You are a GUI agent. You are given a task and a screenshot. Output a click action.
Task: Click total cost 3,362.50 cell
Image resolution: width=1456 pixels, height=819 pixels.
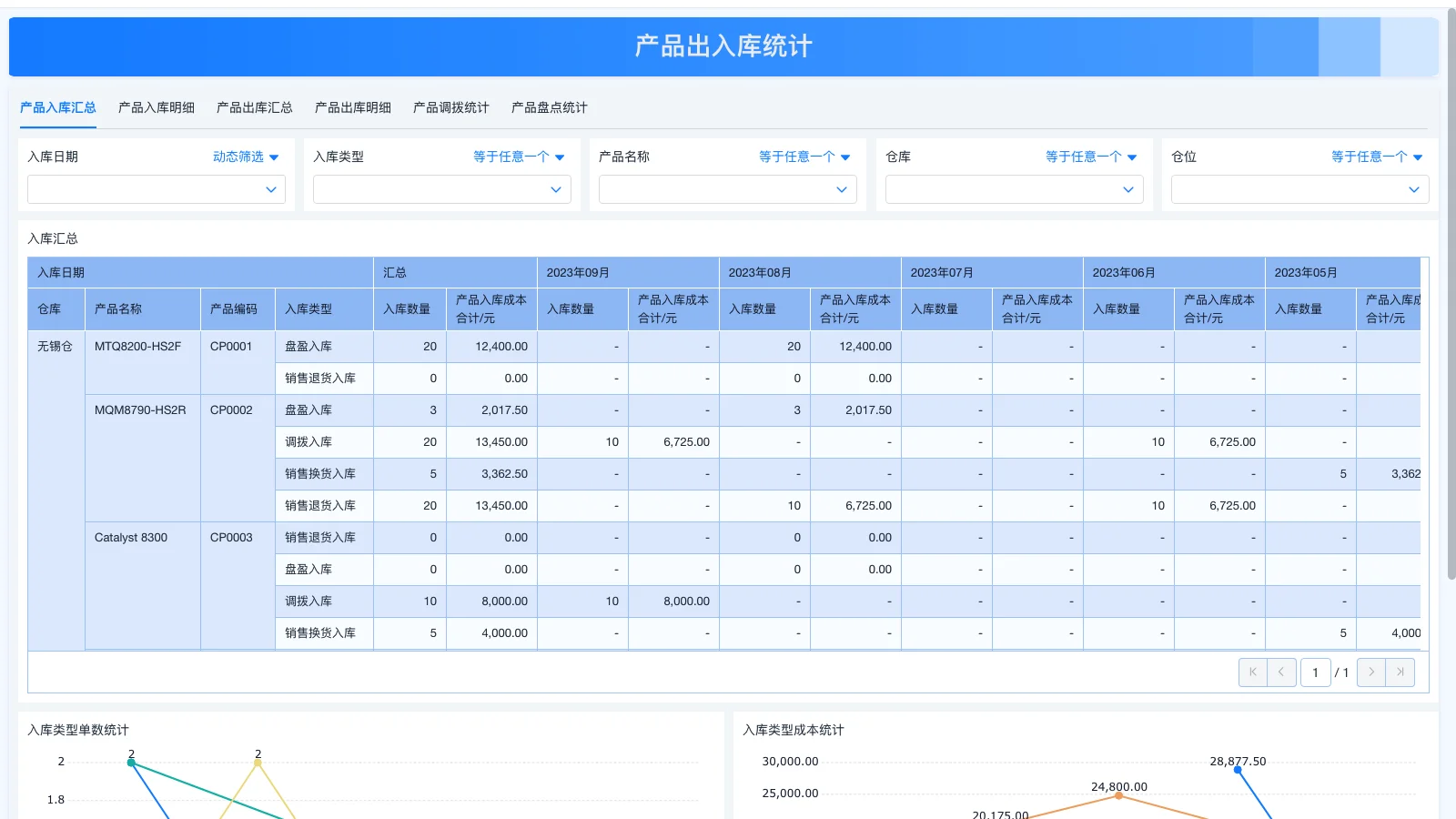click(x=491, y=474)
